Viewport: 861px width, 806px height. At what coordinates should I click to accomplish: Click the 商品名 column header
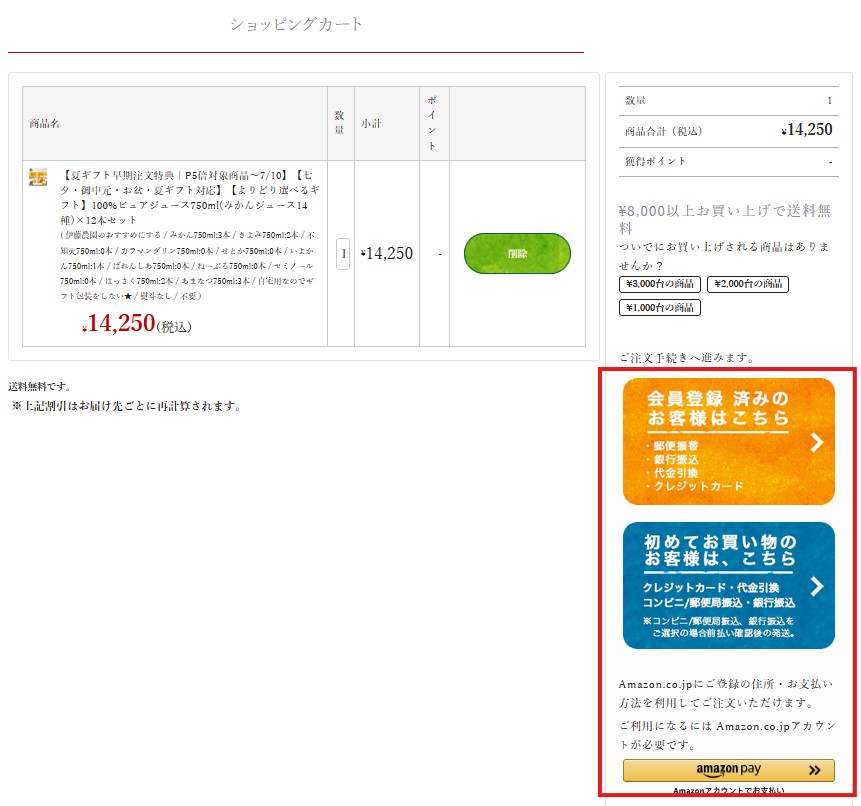(x=45, y=124)
